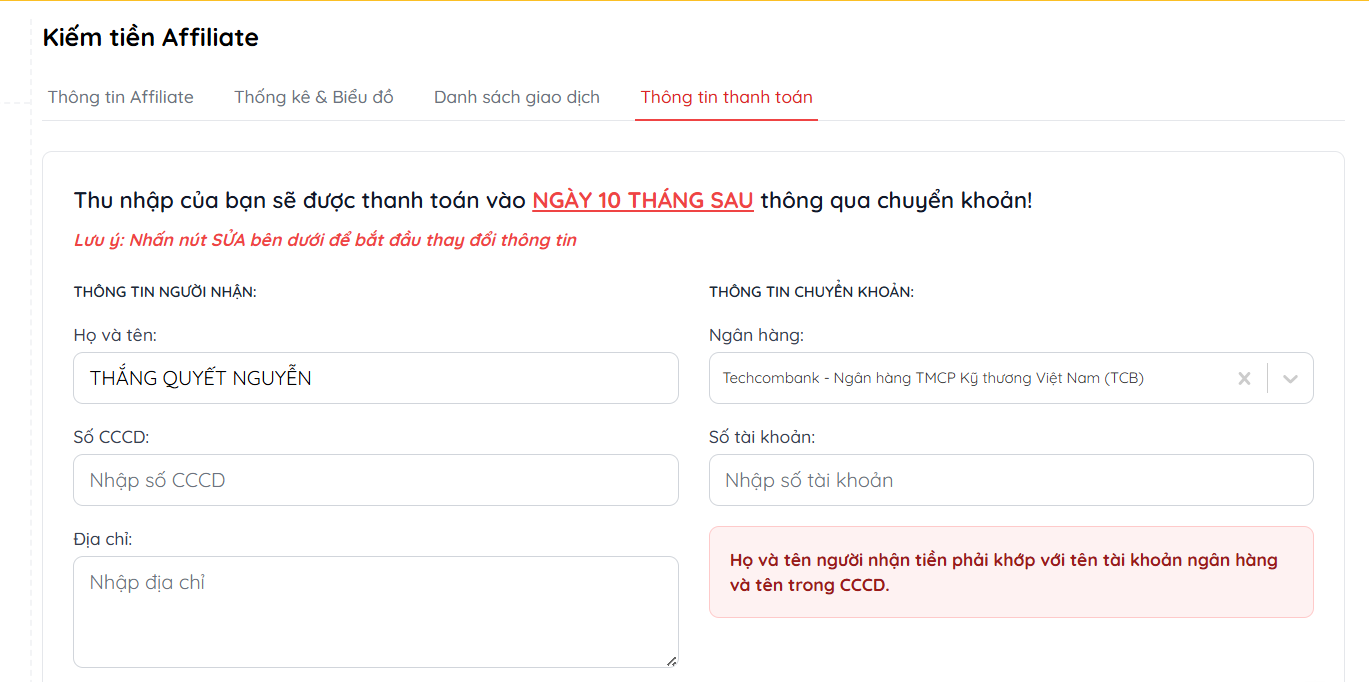Screen dimensions: 1369x682
Task: Click the Số CCCD label
Action: pyautogui.click(x=111, y=437)
